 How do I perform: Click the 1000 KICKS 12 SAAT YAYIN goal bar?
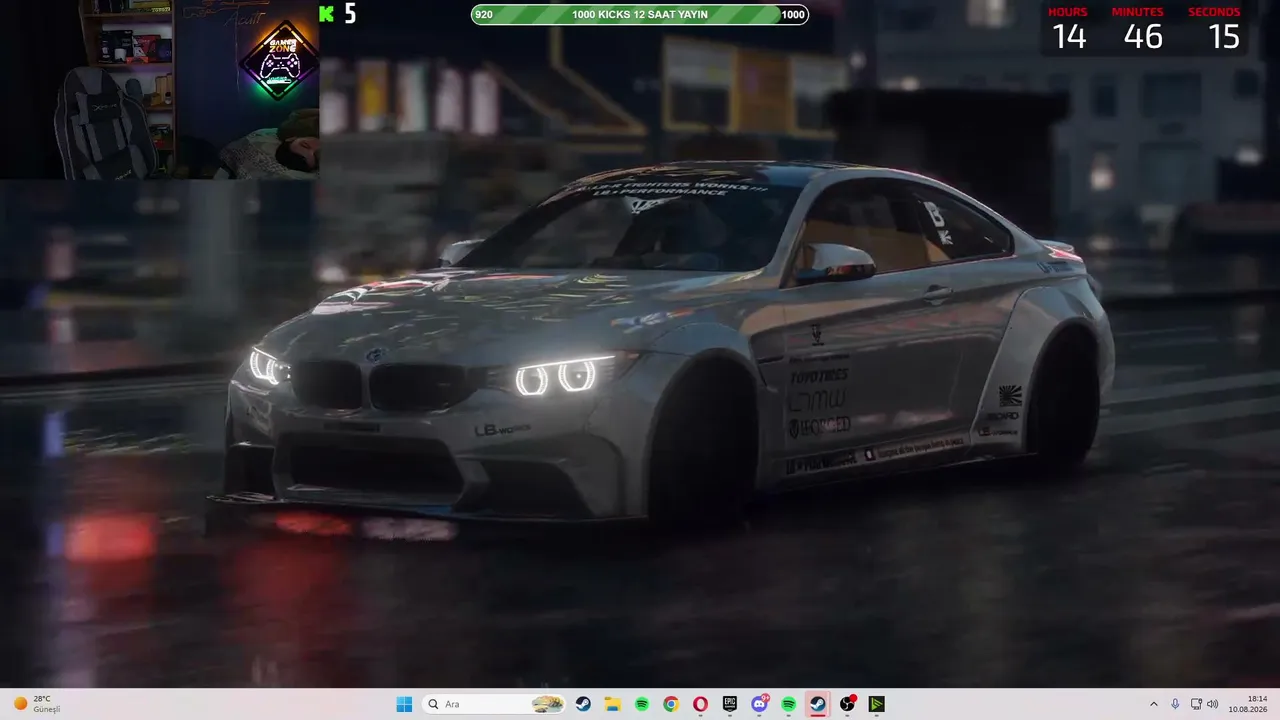click(x=640, y=14)
